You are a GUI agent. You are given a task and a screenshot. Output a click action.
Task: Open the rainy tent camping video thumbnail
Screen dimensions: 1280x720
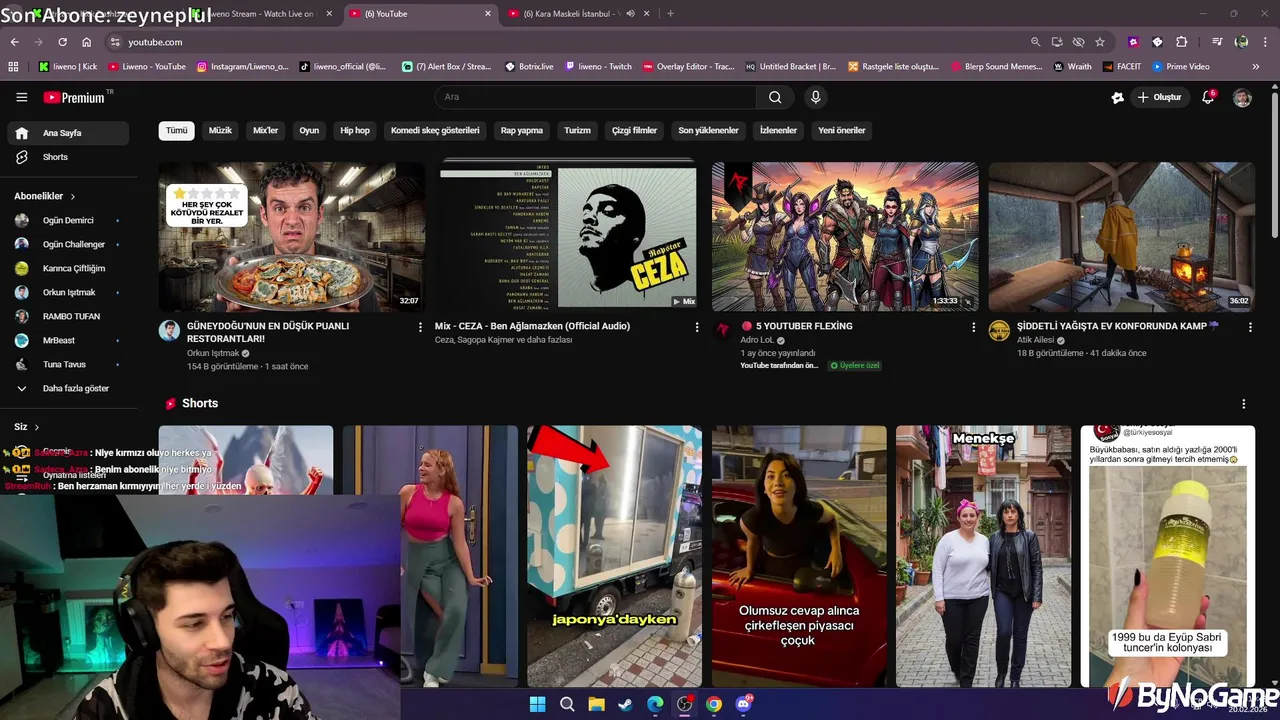click(1122, 236)
